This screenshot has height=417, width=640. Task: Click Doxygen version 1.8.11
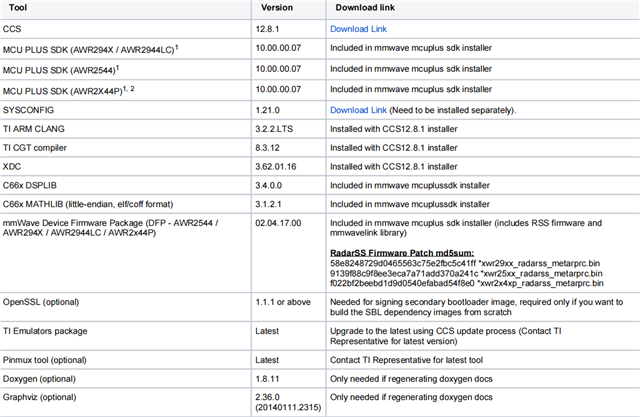(267, 379)
